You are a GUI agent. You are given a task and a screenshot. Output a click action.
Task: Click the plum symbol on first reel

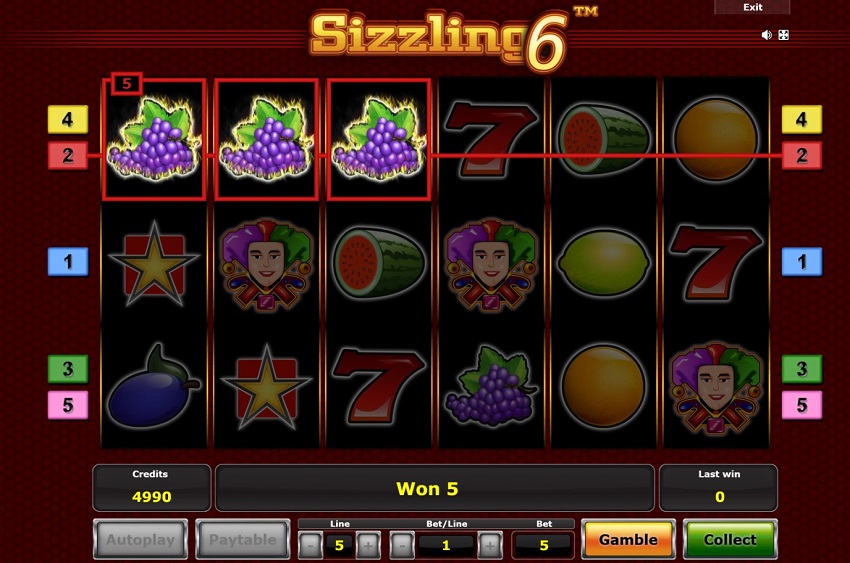(x=153, y=386)
